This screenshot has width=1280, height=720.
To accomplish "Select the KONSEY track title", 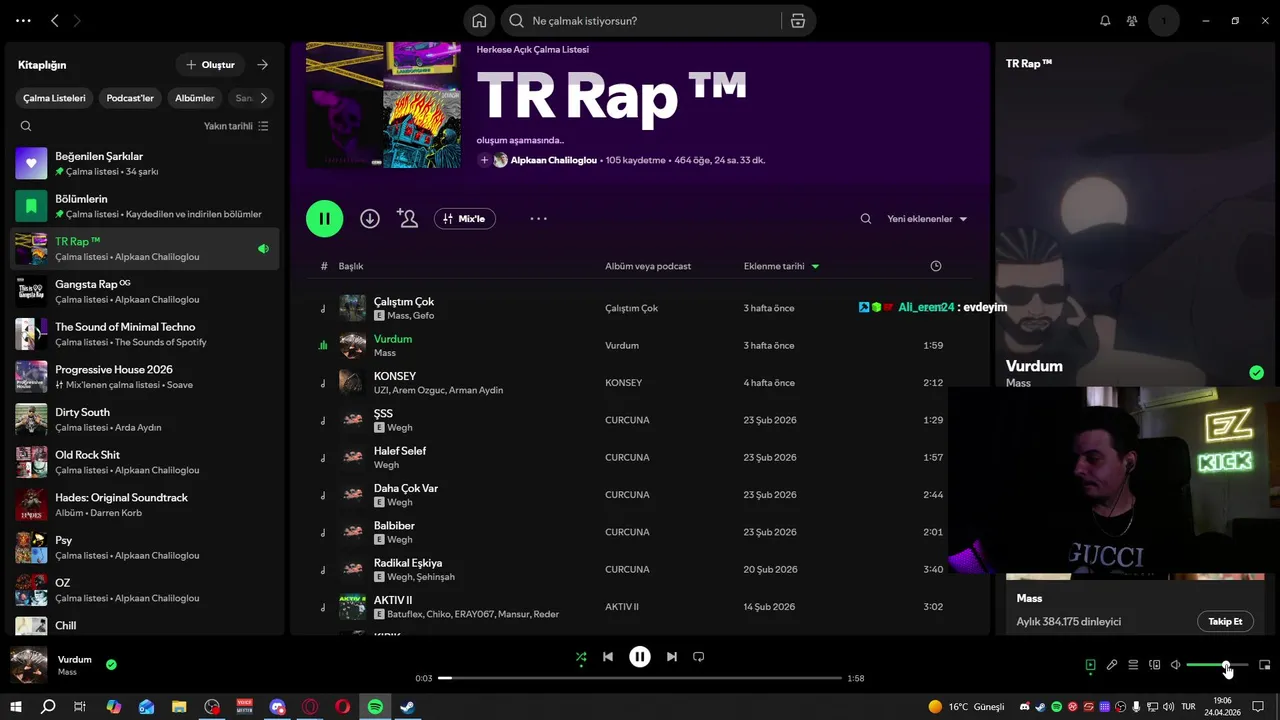I will pyautogui.click(x=395, y=376).
